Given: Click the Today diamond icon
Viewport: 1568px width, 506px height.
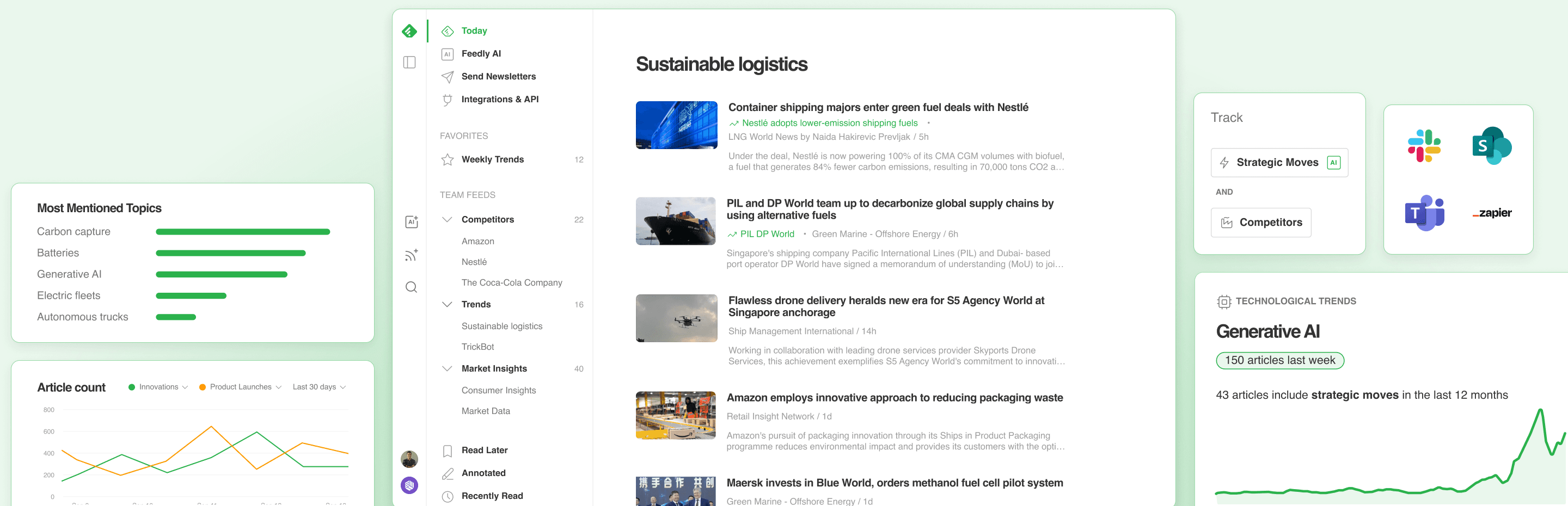Looking at the screenshot, I should 448,31.
